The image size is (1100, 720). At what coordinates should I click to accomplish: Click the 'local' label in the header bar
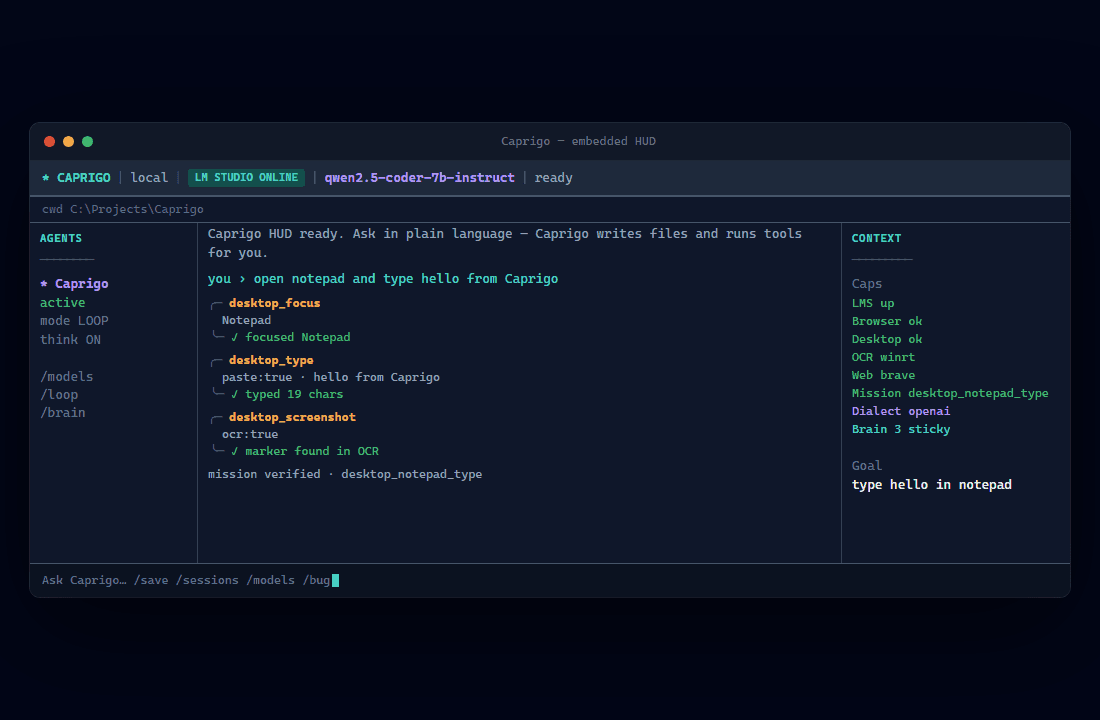point(149,178)
